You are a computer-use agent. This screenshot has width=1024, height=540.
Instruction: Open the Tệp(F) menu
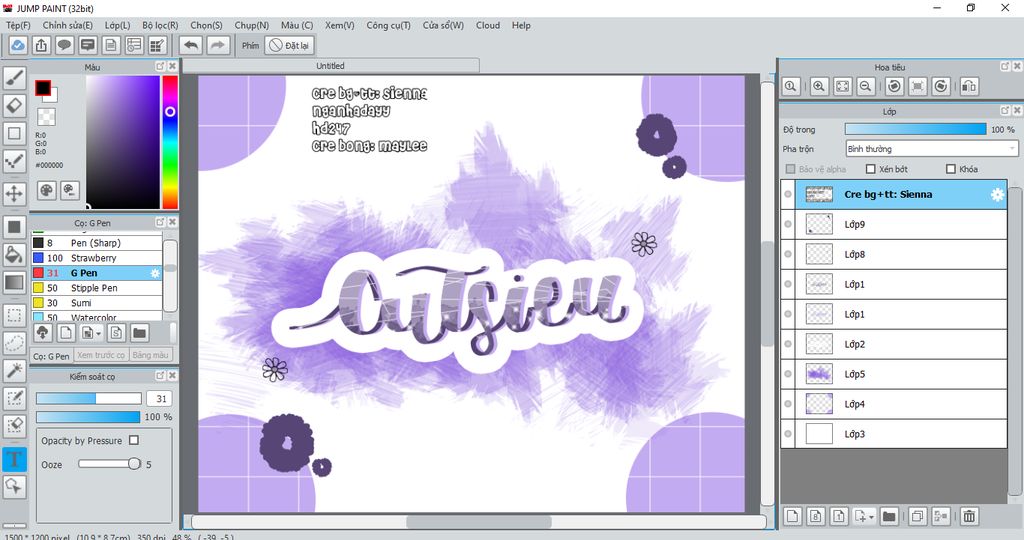click(18, 25)
